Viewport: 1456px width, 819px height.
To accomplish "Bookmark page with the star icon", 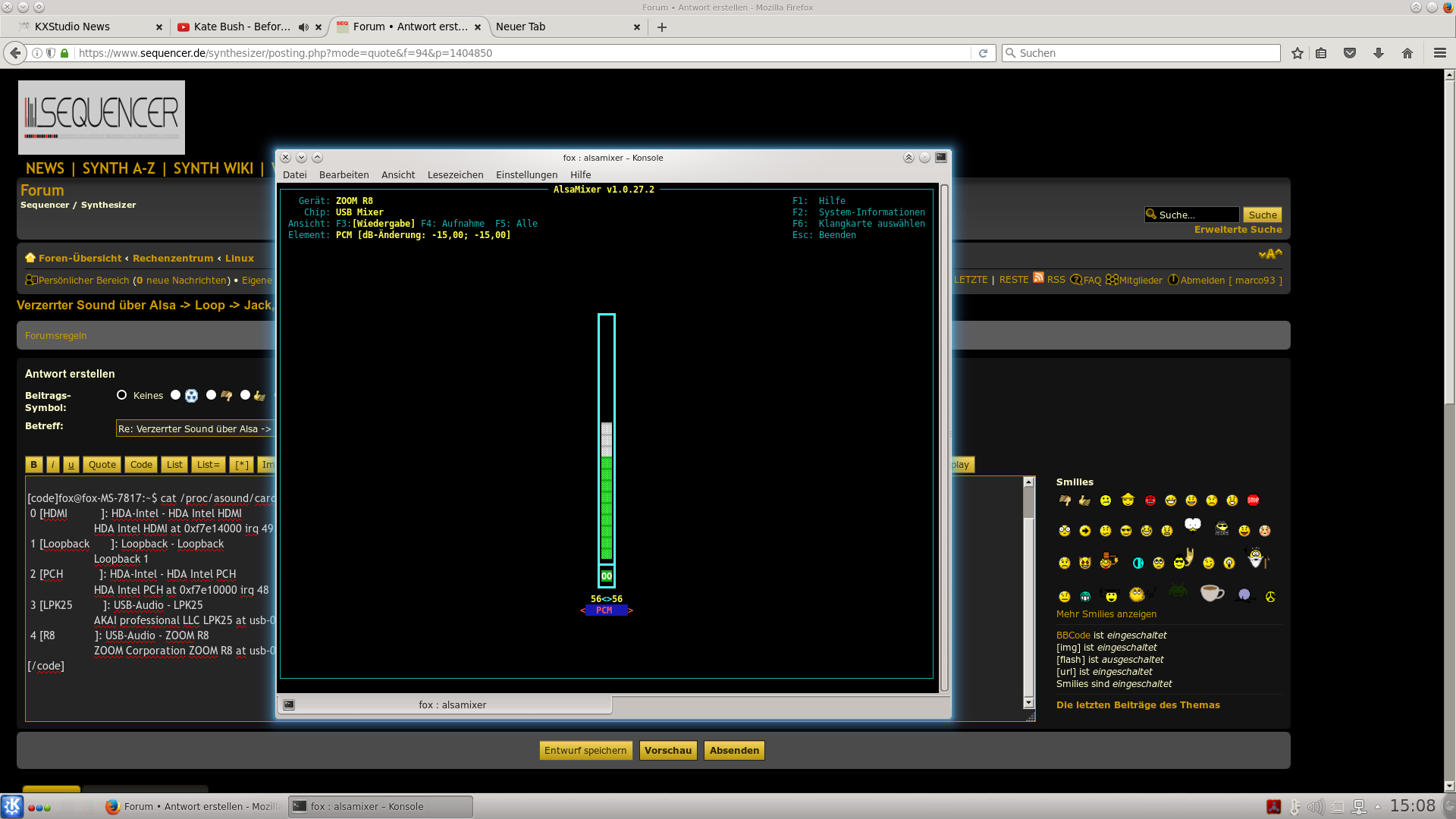I will [x=1298, y=53].
